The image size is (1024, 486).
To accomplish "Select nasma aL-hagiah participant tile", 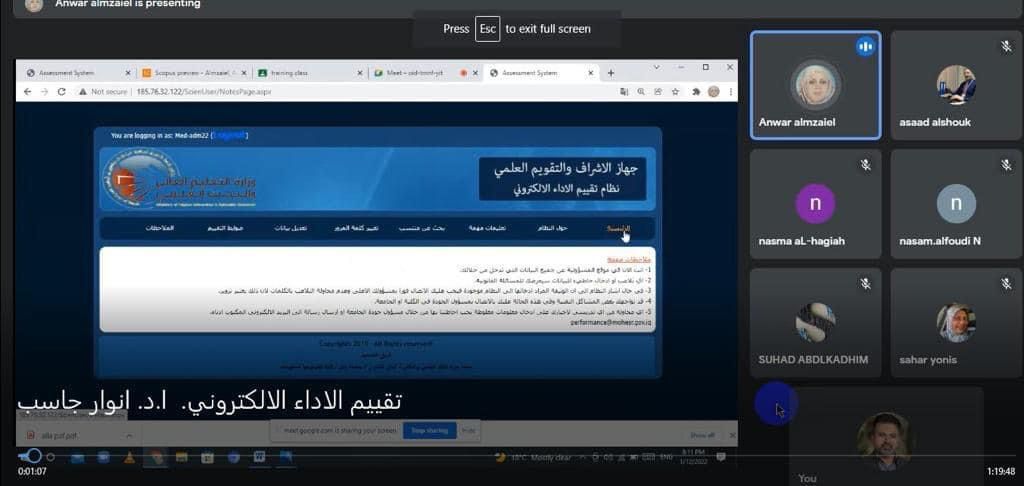I will click(816, 204).
